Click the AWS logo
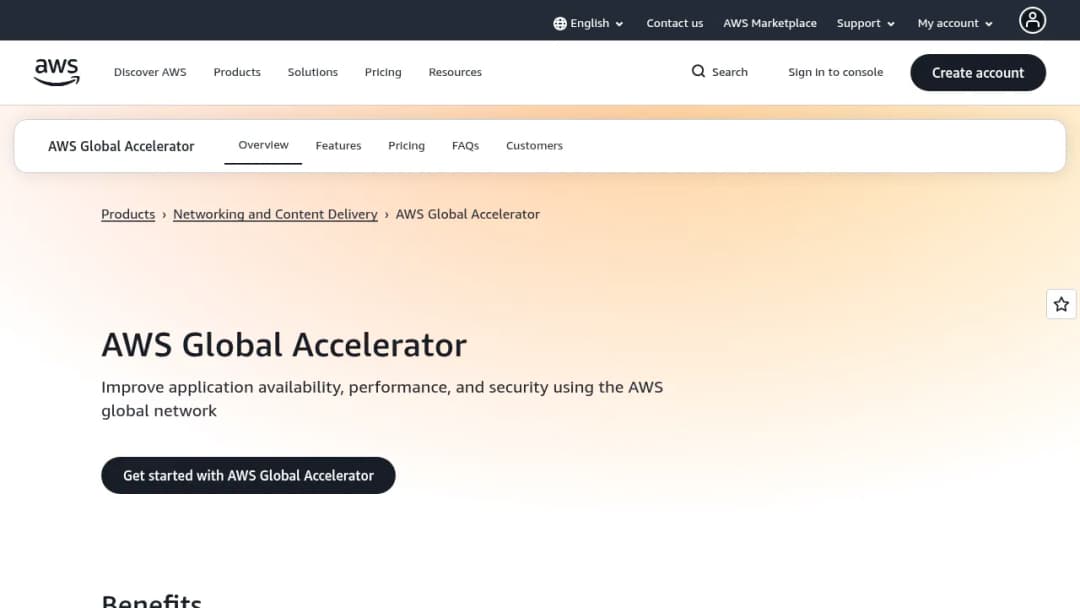Image resolution: width=1080 pixels, height=608 pixels. click(x=56, y=72)
